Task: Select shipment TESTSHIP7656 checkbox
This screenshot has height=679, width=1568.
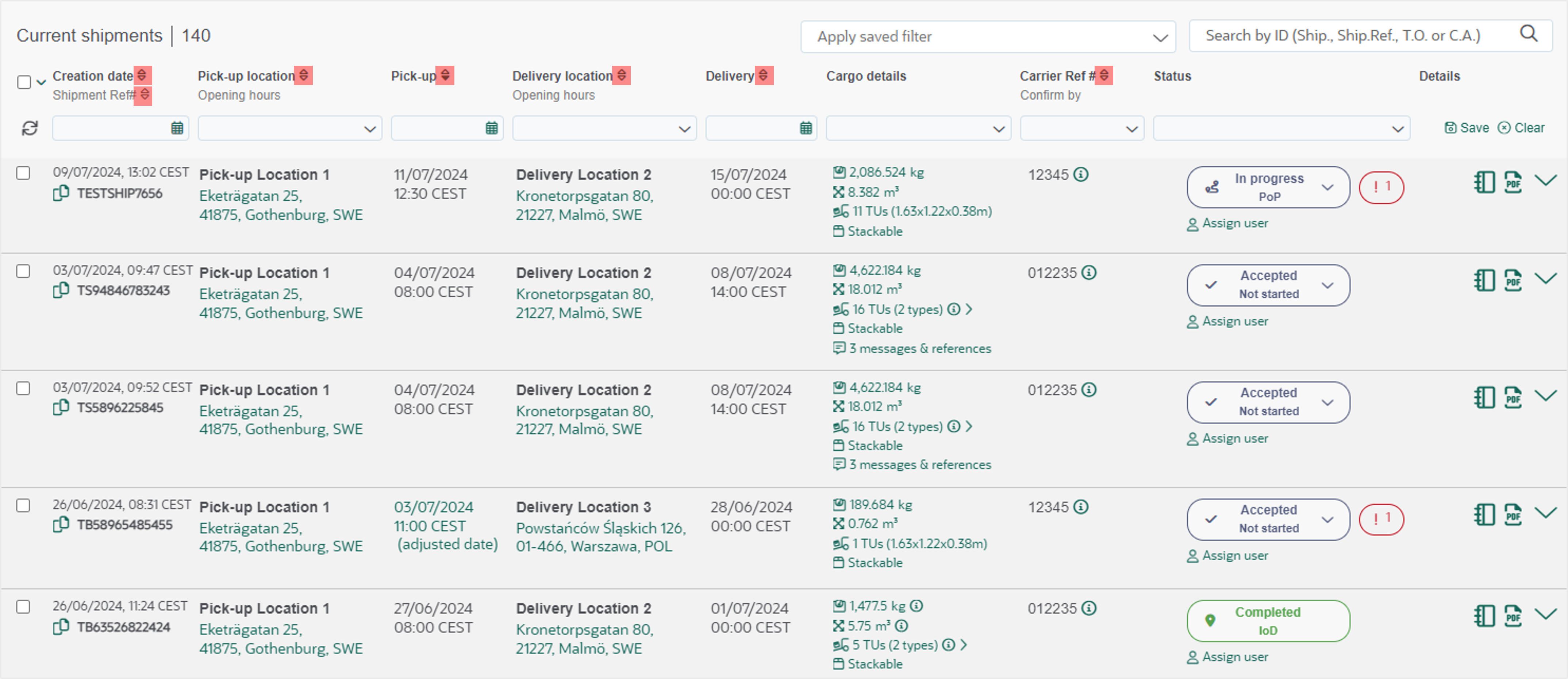Action: point(23,173)
